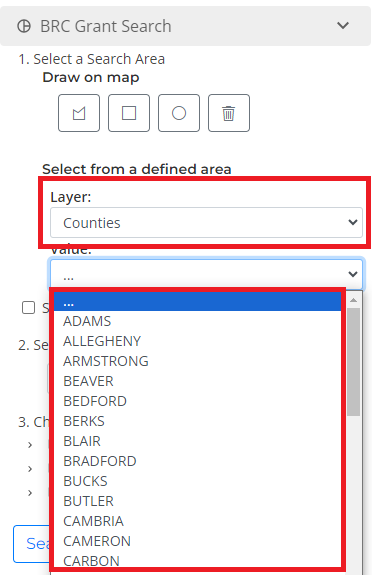The width and height of the screenshot is (372, 575).
Task: Click the list scrollbar up arrow
Action: coord(354,300)
